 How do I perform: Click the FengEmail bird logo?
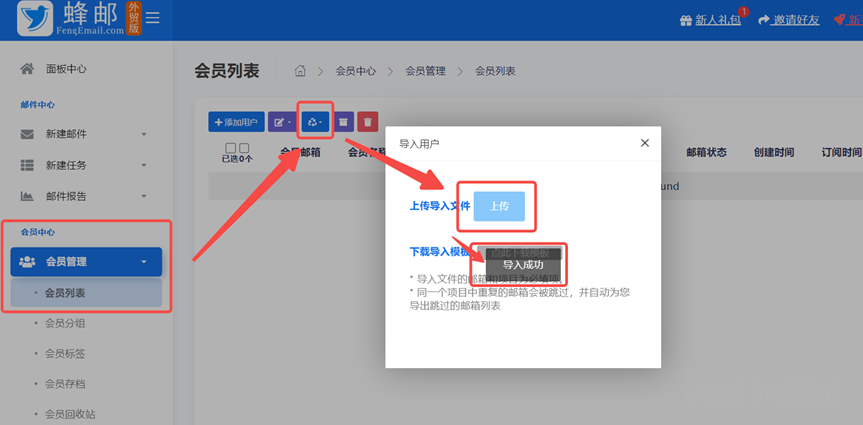(35, 19)
